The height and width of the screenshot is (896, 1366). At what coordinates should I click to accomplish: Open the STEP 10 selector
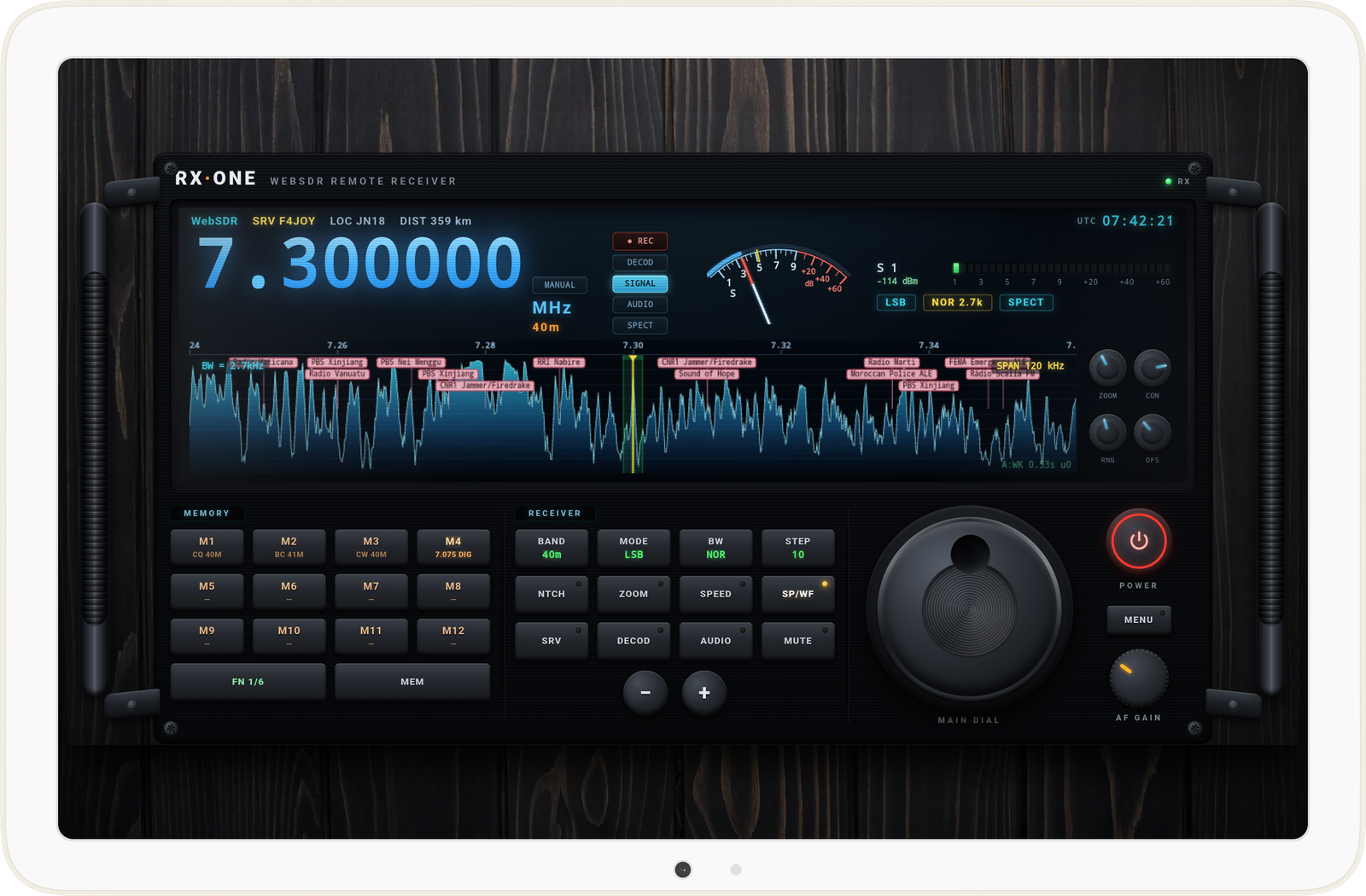click(797, 548)
